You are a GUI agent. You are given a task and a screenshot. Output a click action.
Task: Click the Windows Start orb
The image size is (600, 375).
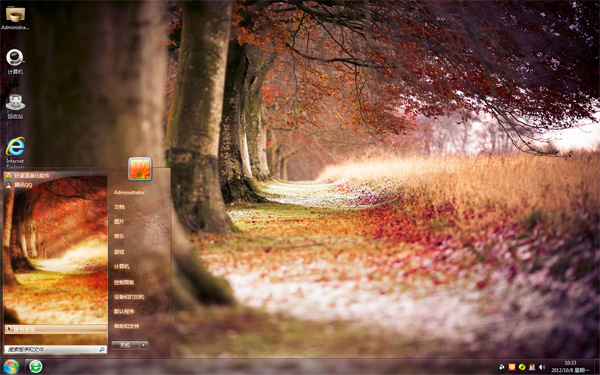pos(11,367)
